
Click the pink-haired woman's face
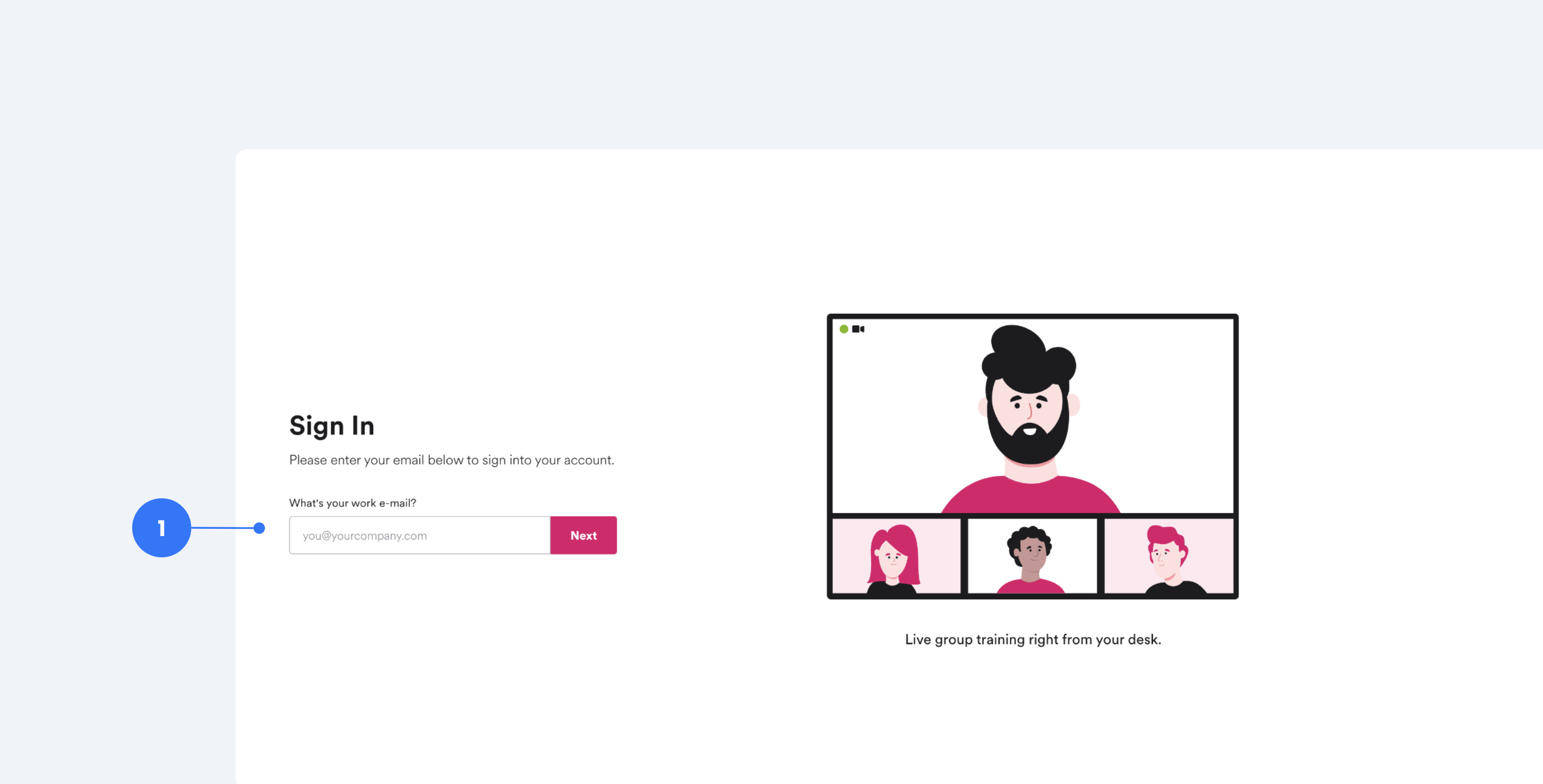[x=892, y=561]
